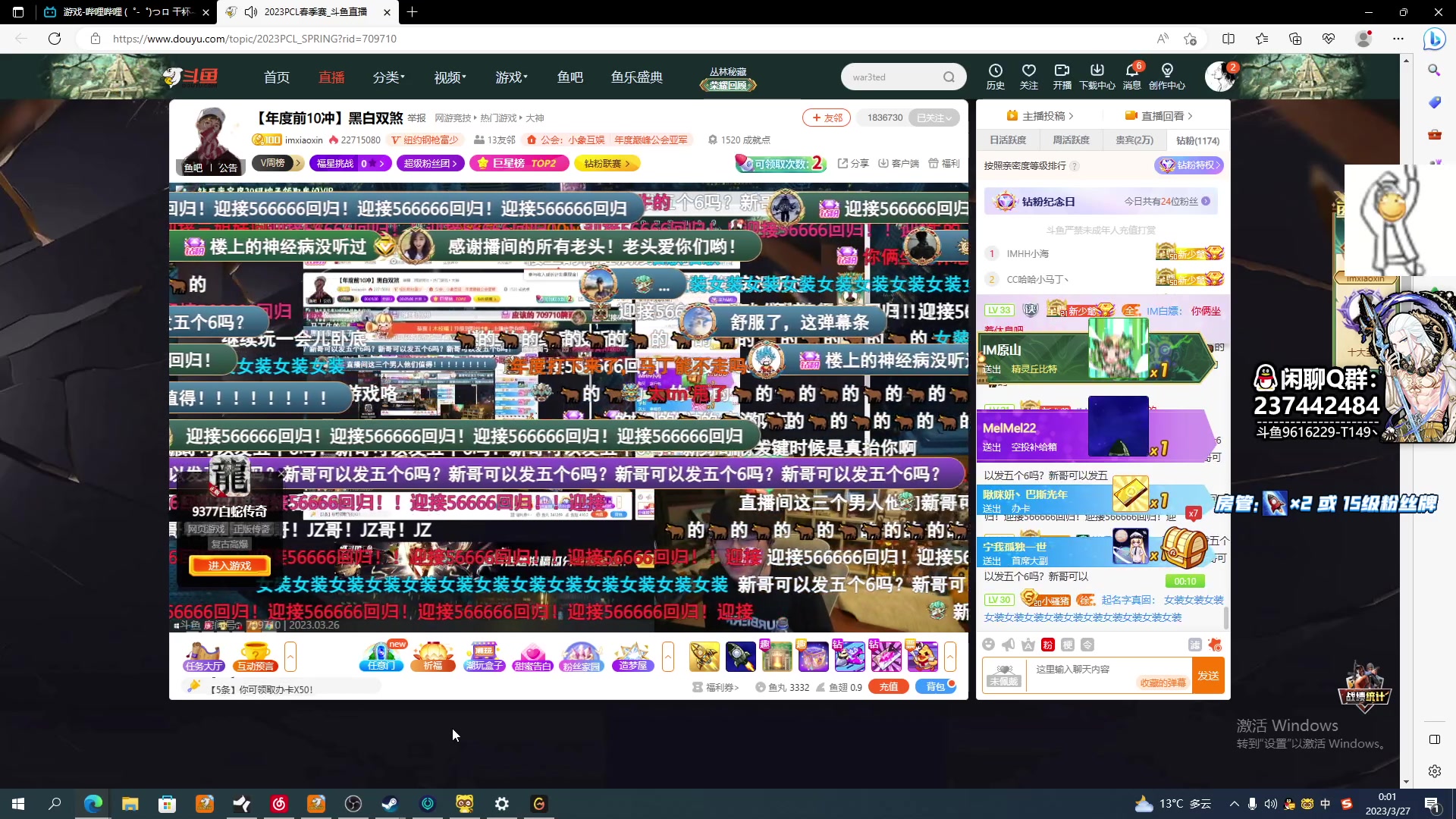Expand the gift list arrow at far right
The width and height of the screenshot is (1456, 819).
pos(949,657)
